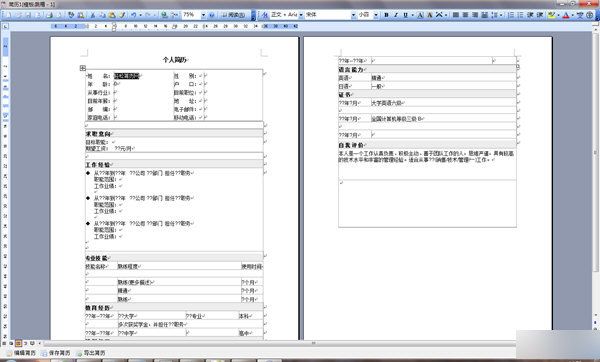The image size is (600, 362).
Task: Create a new blank document
Action: 8,15
